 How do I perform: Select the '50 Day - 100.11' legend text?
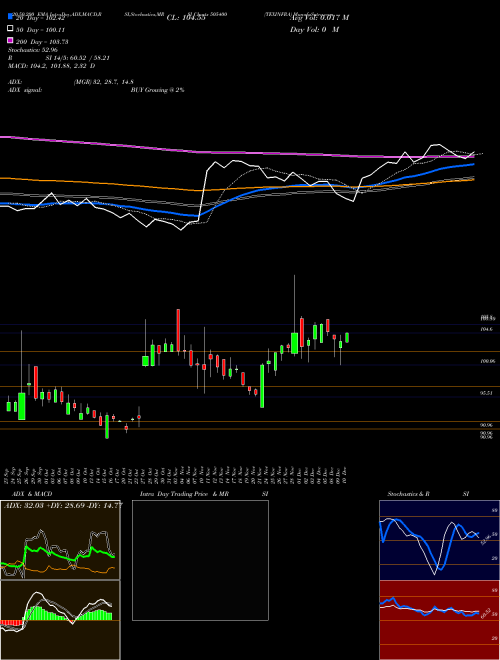40,30
